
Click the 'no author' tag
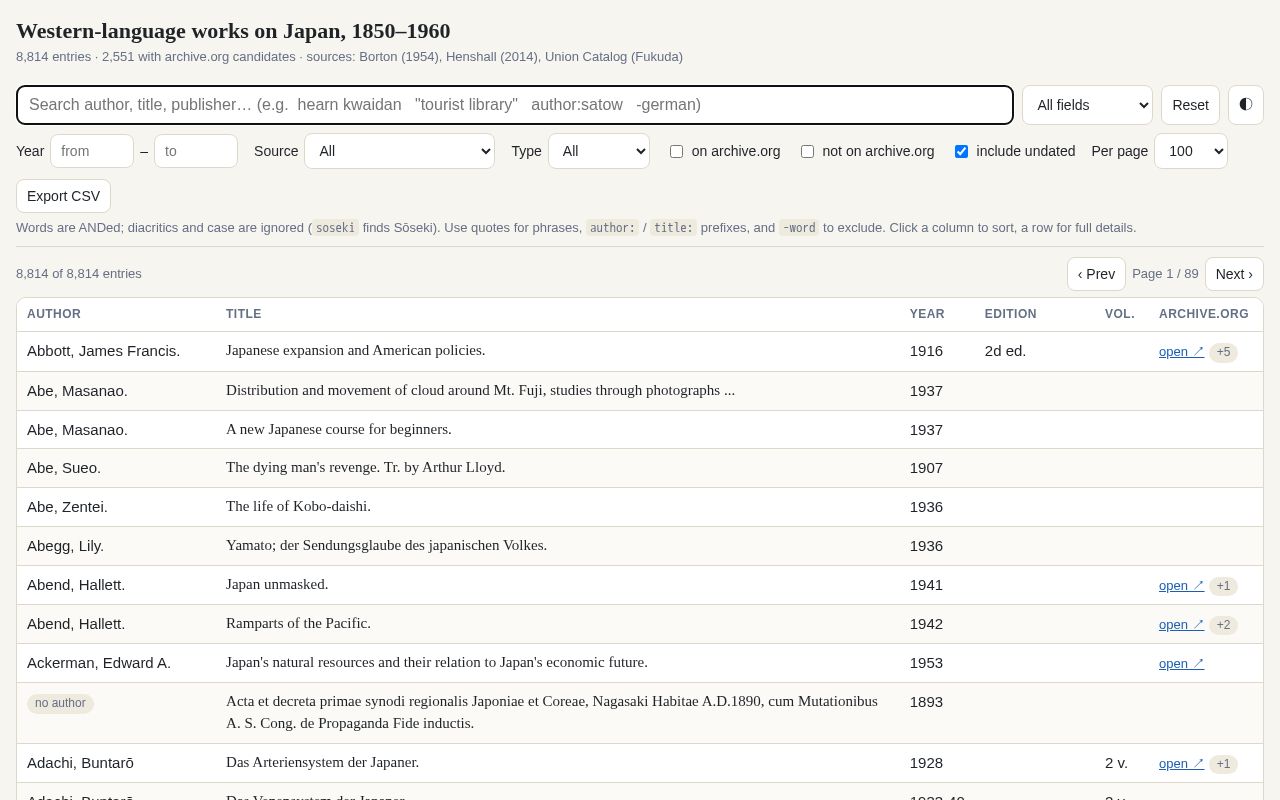click(60, 703)
